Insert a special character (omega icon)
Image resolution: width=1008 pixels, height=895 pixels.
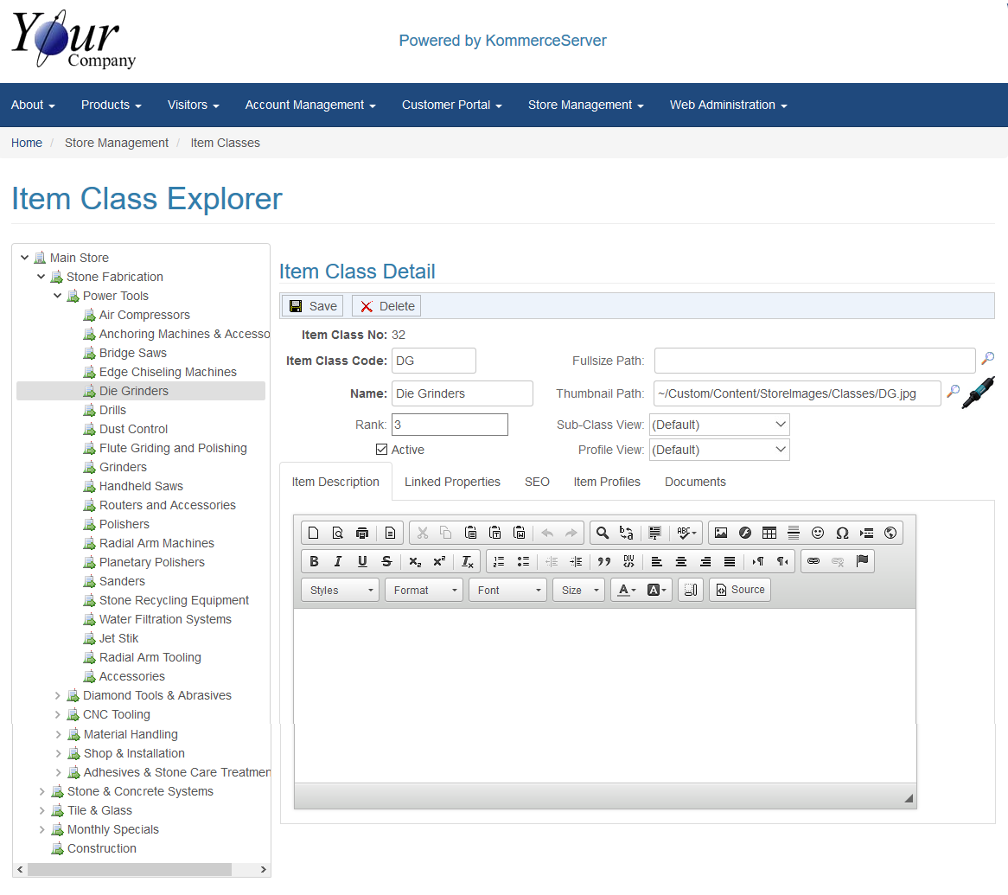pyautogui.click(x=842, y=533)
